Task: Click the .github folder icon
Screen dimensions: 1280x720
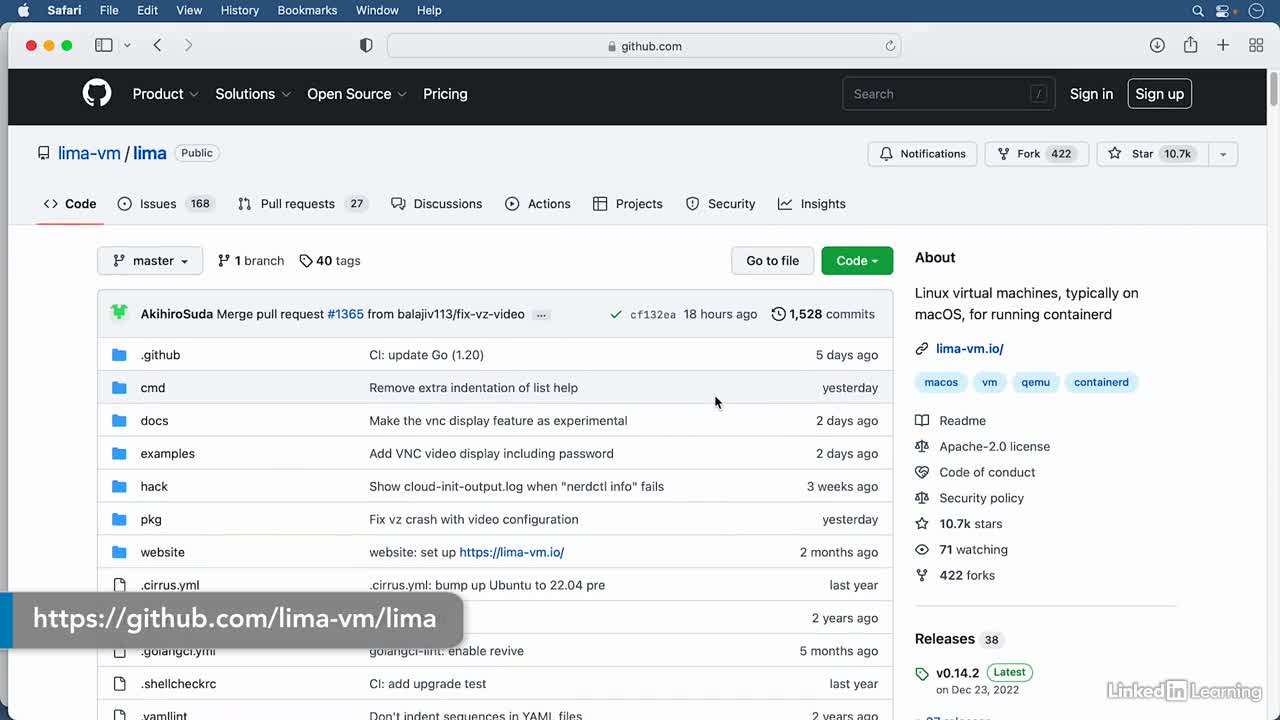Action: point(120,355)
